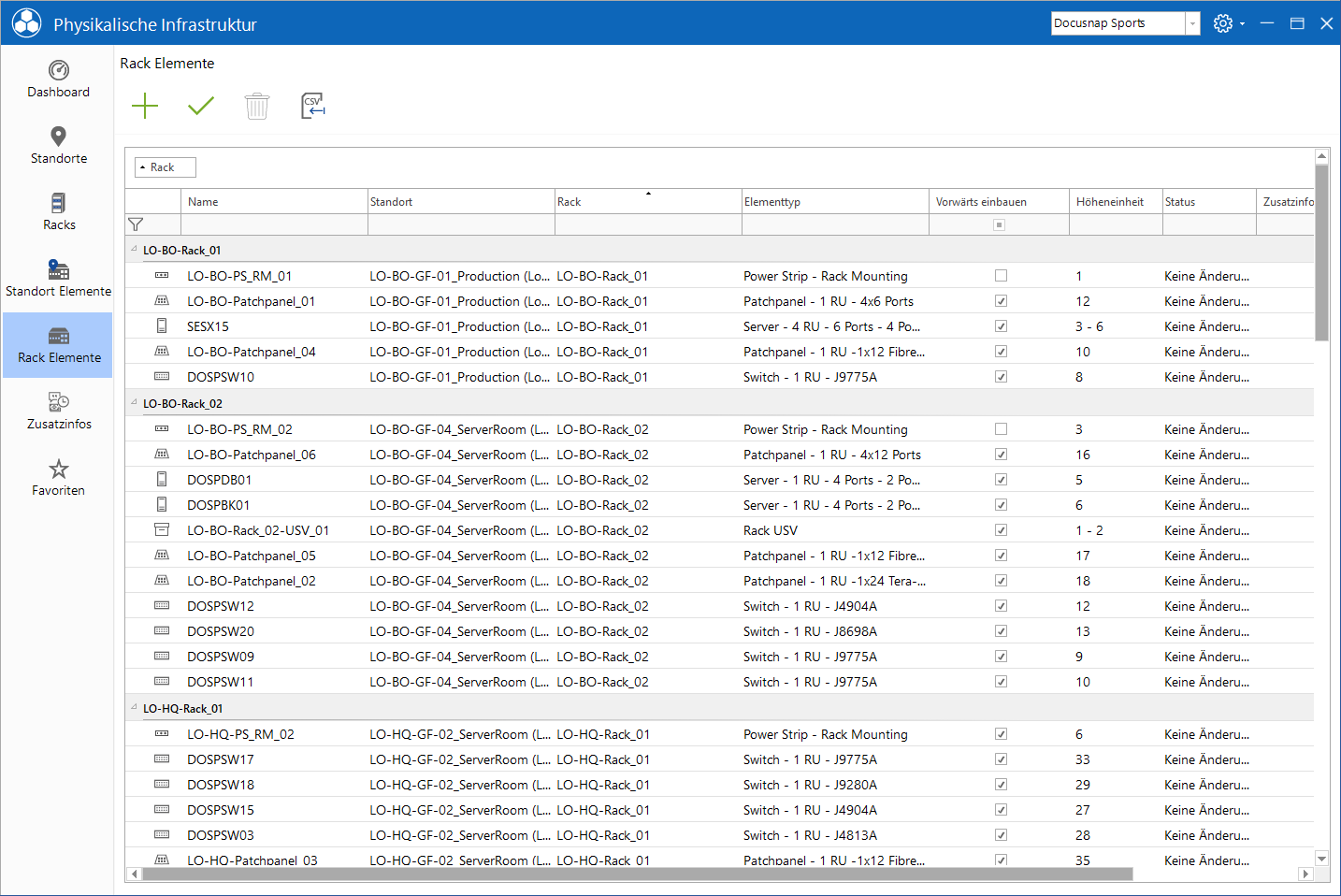Go to Standorte in the sidebar
This screenshot has width=1341, height=896.
pos(58,146)
